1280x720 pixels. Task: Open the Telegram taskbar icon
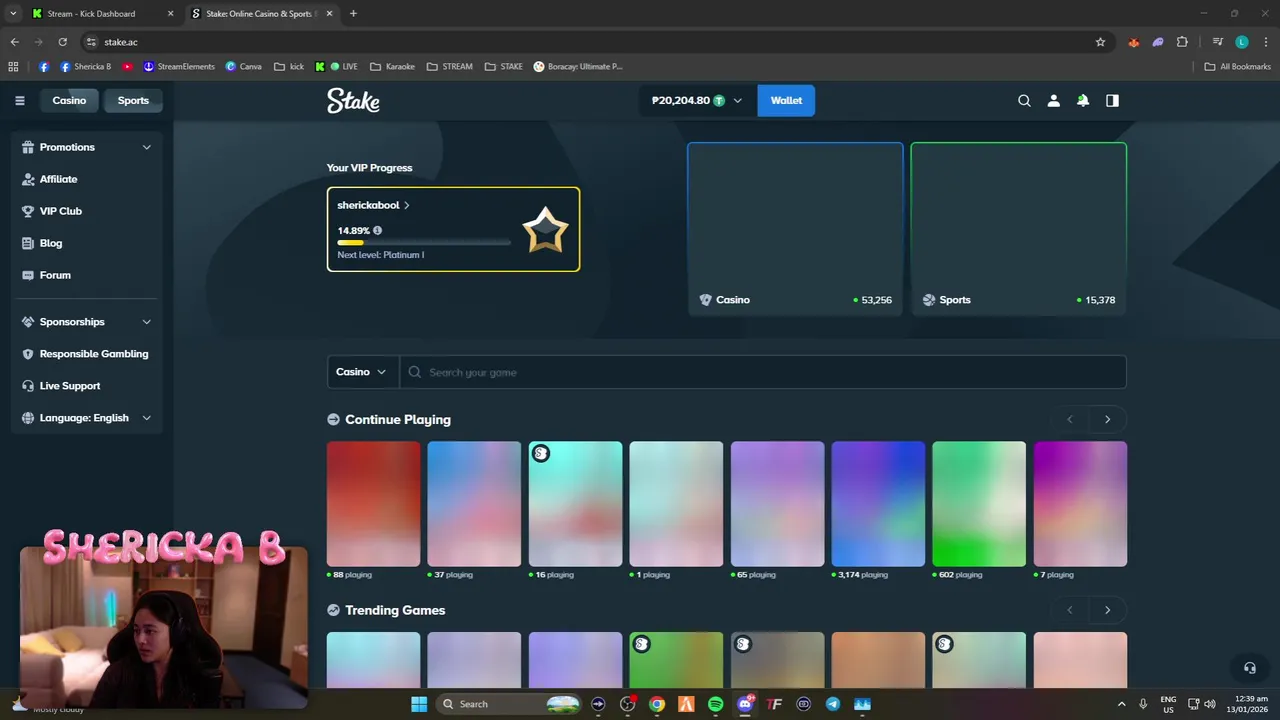pyautogui.click(x=833, y=704)
